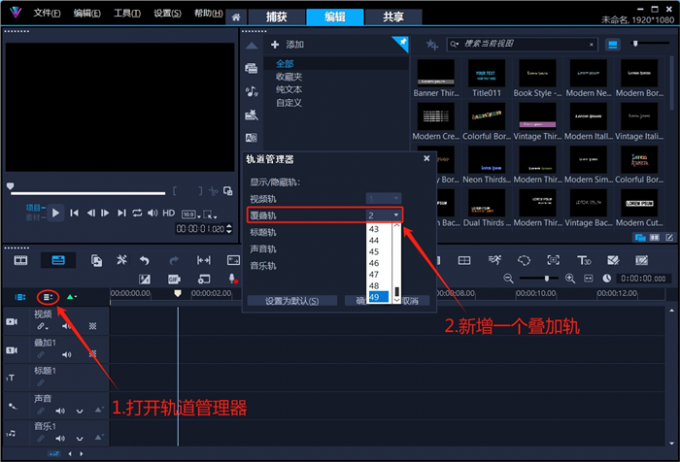This screenshot has width=680, height=462.
Task: Open the 设置 menu
Action: point(167,13)
